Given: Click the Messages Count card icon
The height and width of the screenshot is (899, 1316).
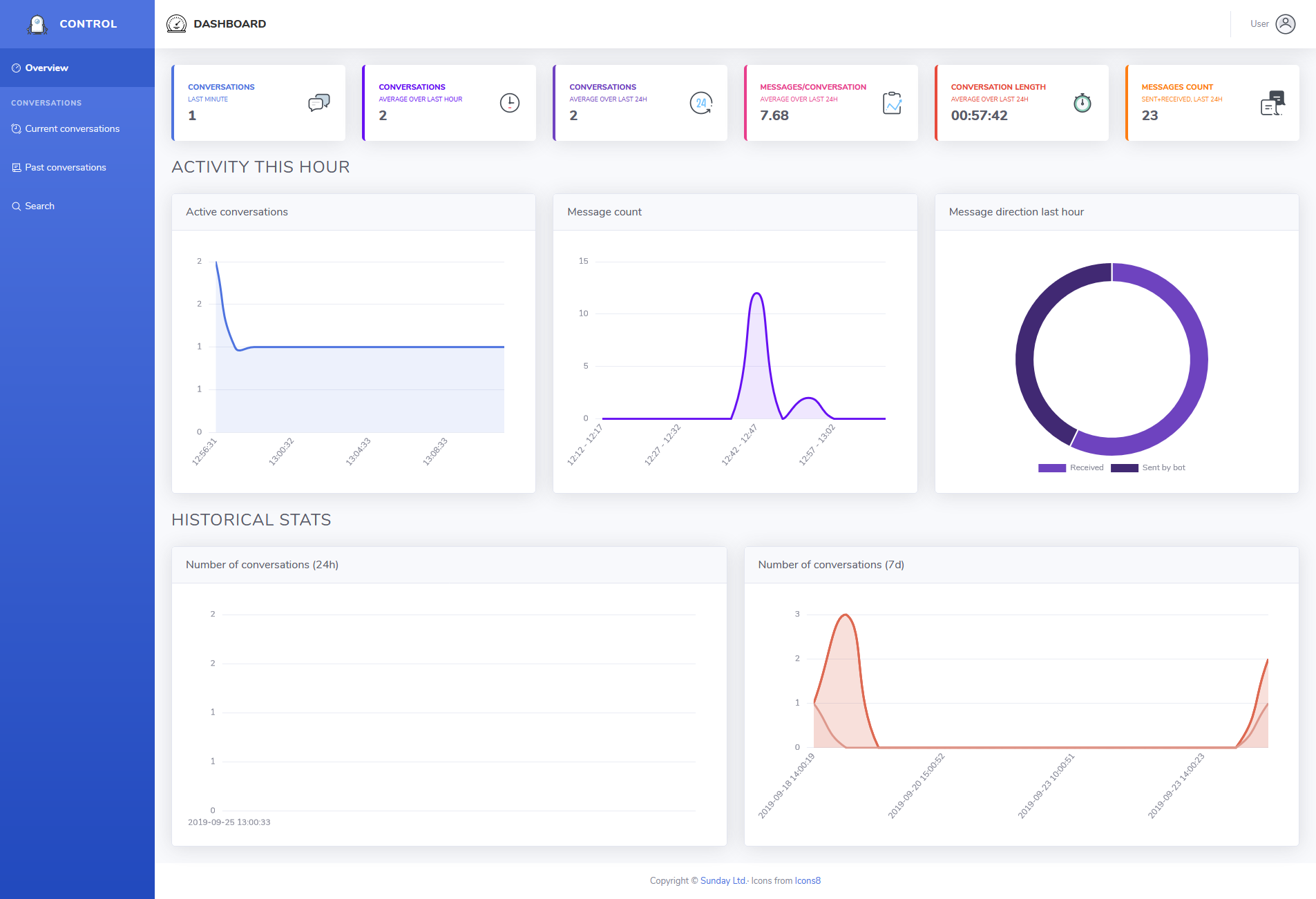Looking at the screenshot, I should (x=1272, y=103).
